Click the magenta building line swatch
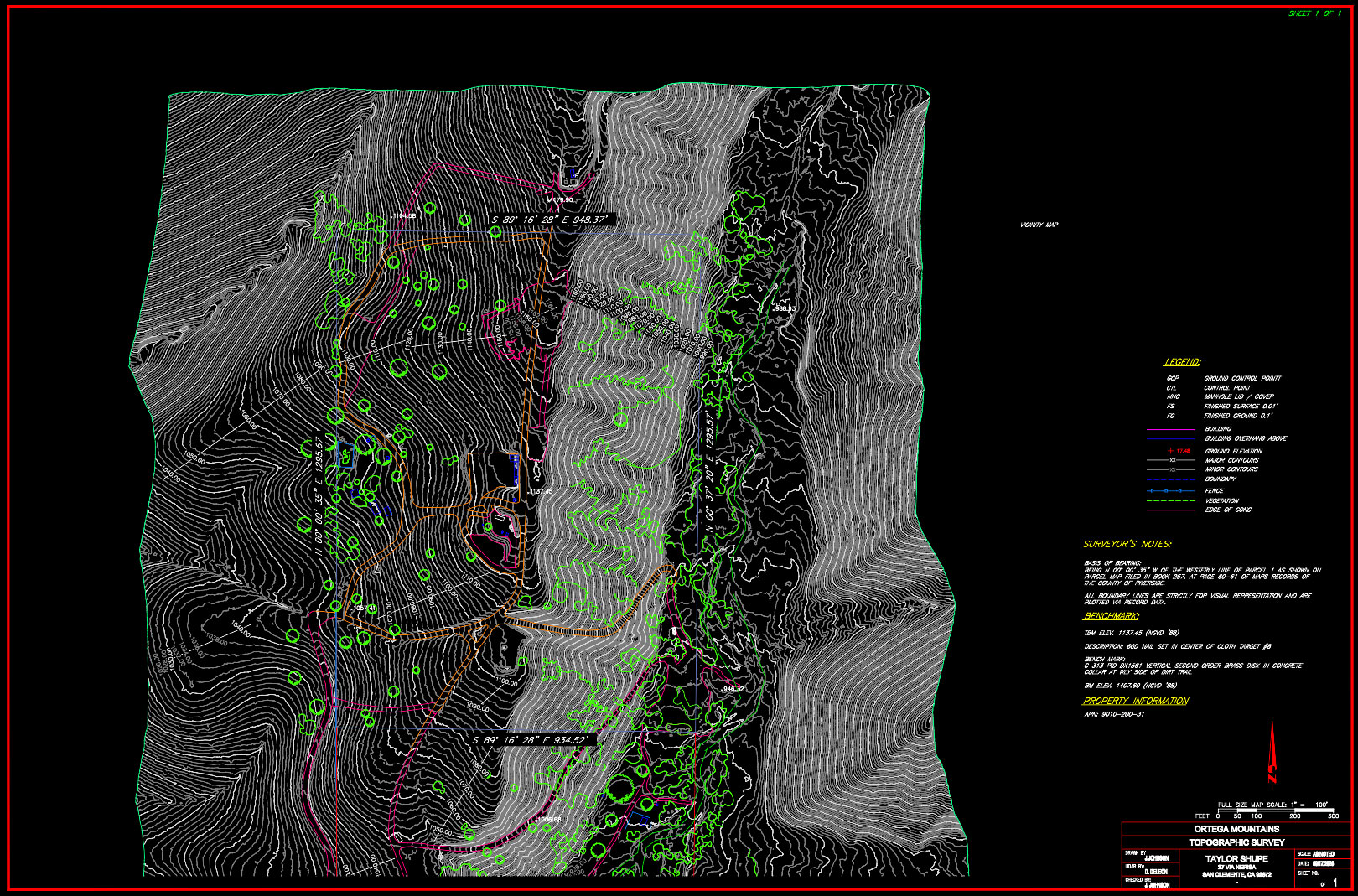 pos(1170,430)
